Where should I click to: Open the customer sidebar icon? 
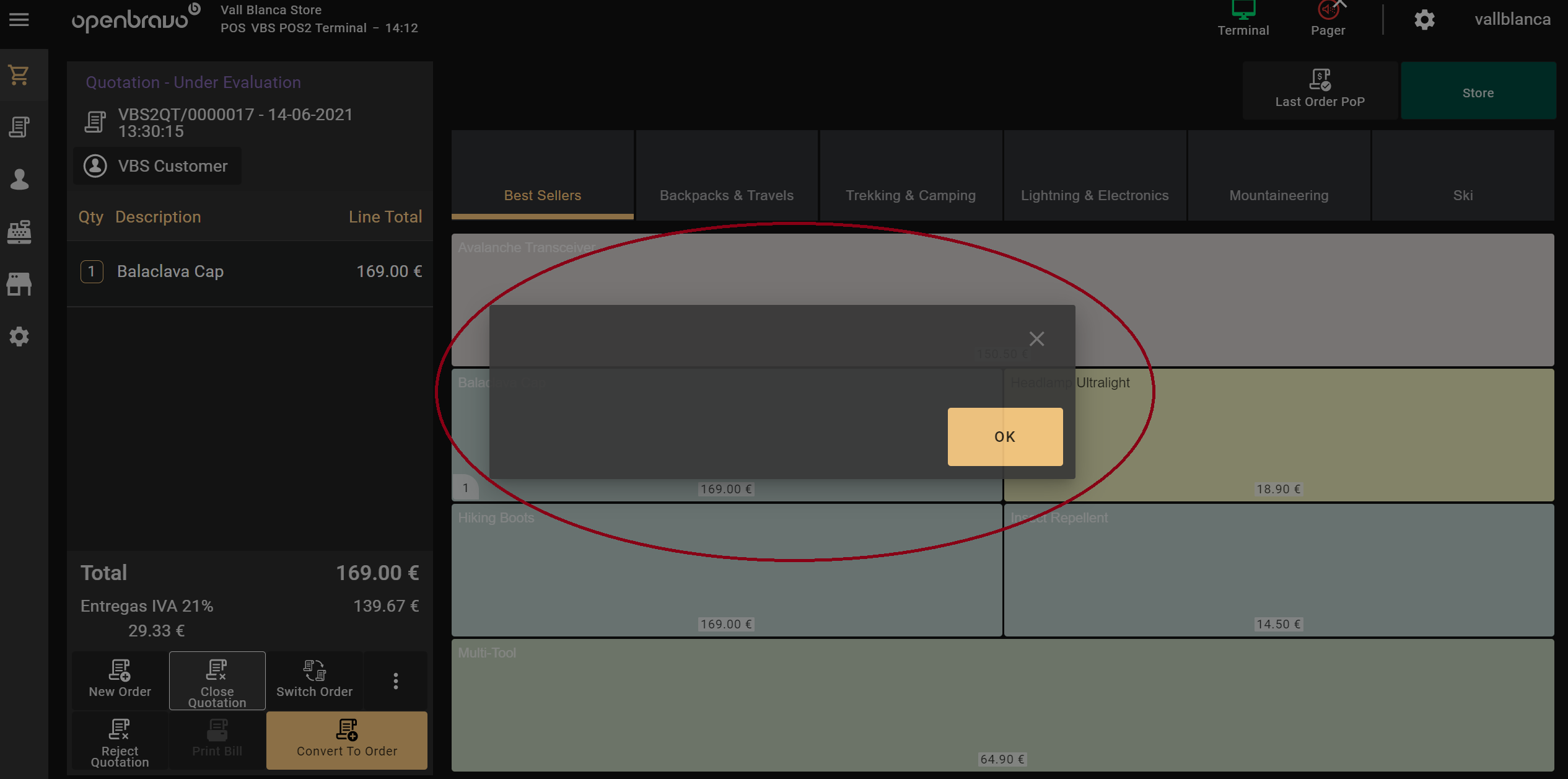click(x=19, y=180)
